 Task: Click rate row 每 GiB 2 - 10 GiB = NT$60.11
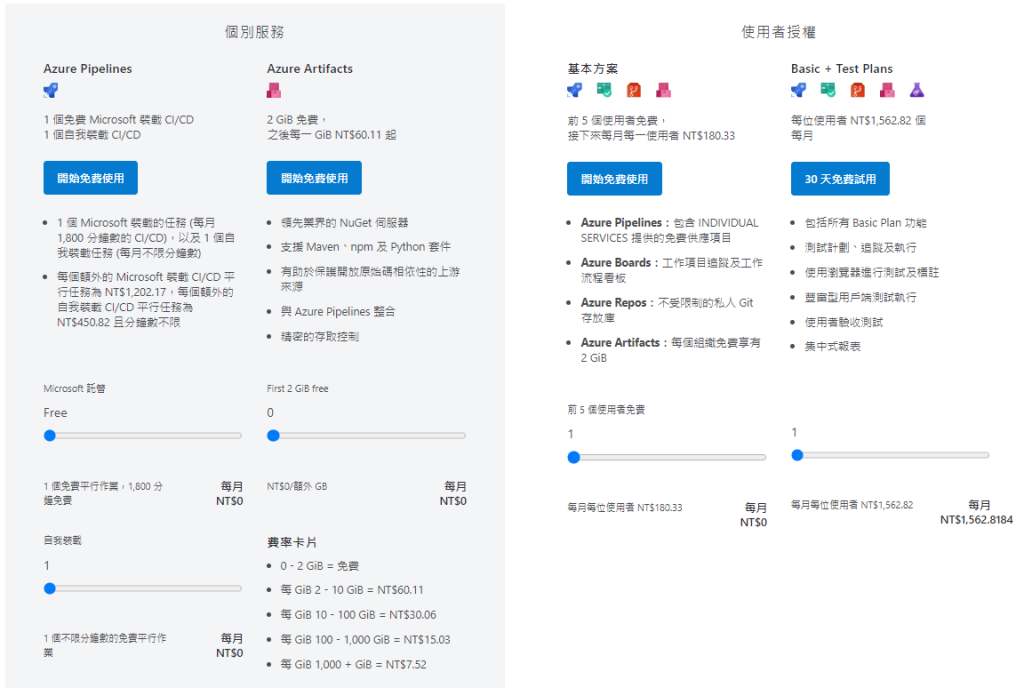click(x=352, y=590)
